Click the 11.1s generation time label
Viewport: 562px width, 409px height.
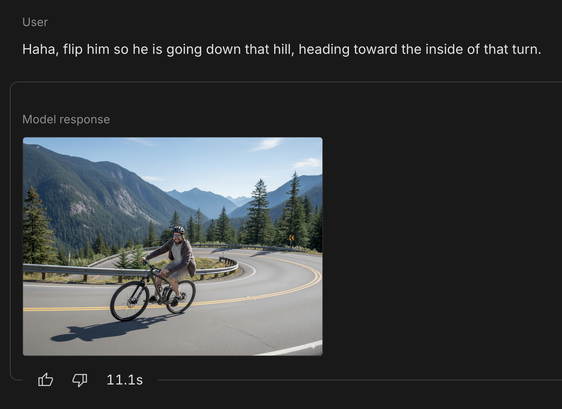(125, 380)
